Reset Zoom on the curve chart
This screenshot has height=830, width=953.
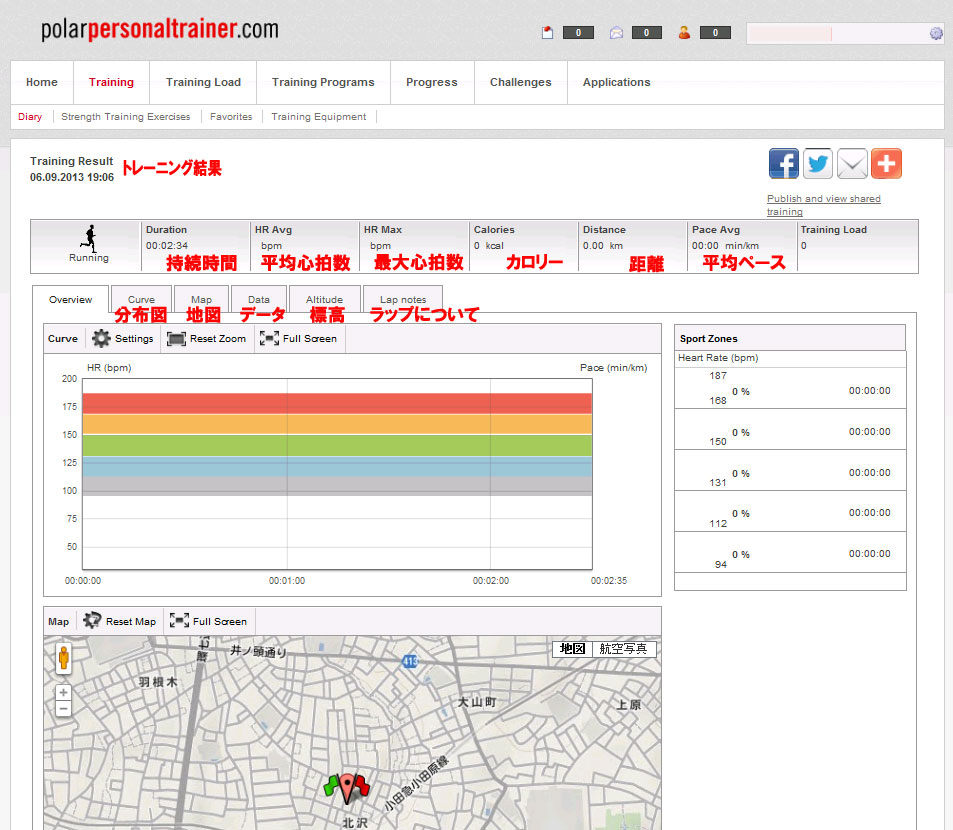coord(207,339)
